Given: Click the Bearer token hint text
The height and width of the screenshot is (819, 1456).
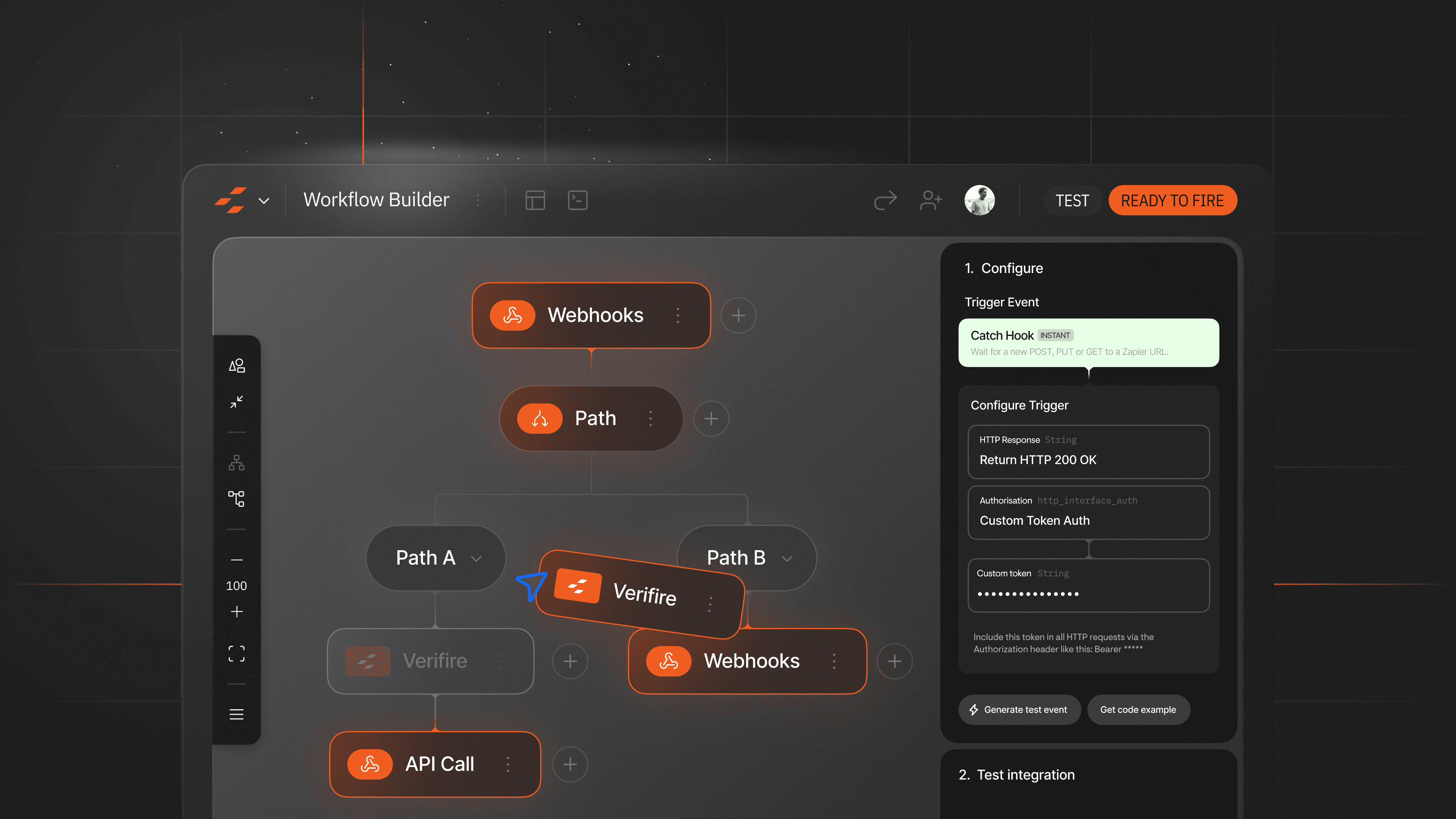Looking at the screenshot, I should (1063, 643).
